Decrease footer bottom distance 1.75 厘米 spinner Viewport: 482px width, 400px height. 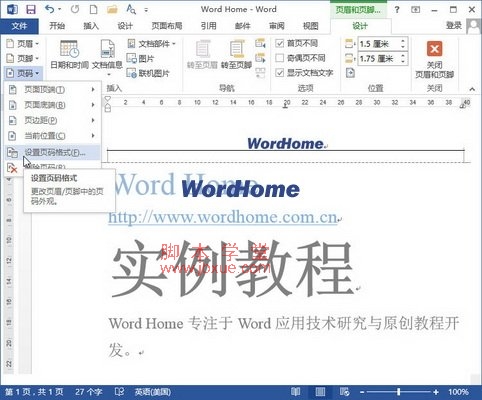pyautogui.click(x=403, y=62)
